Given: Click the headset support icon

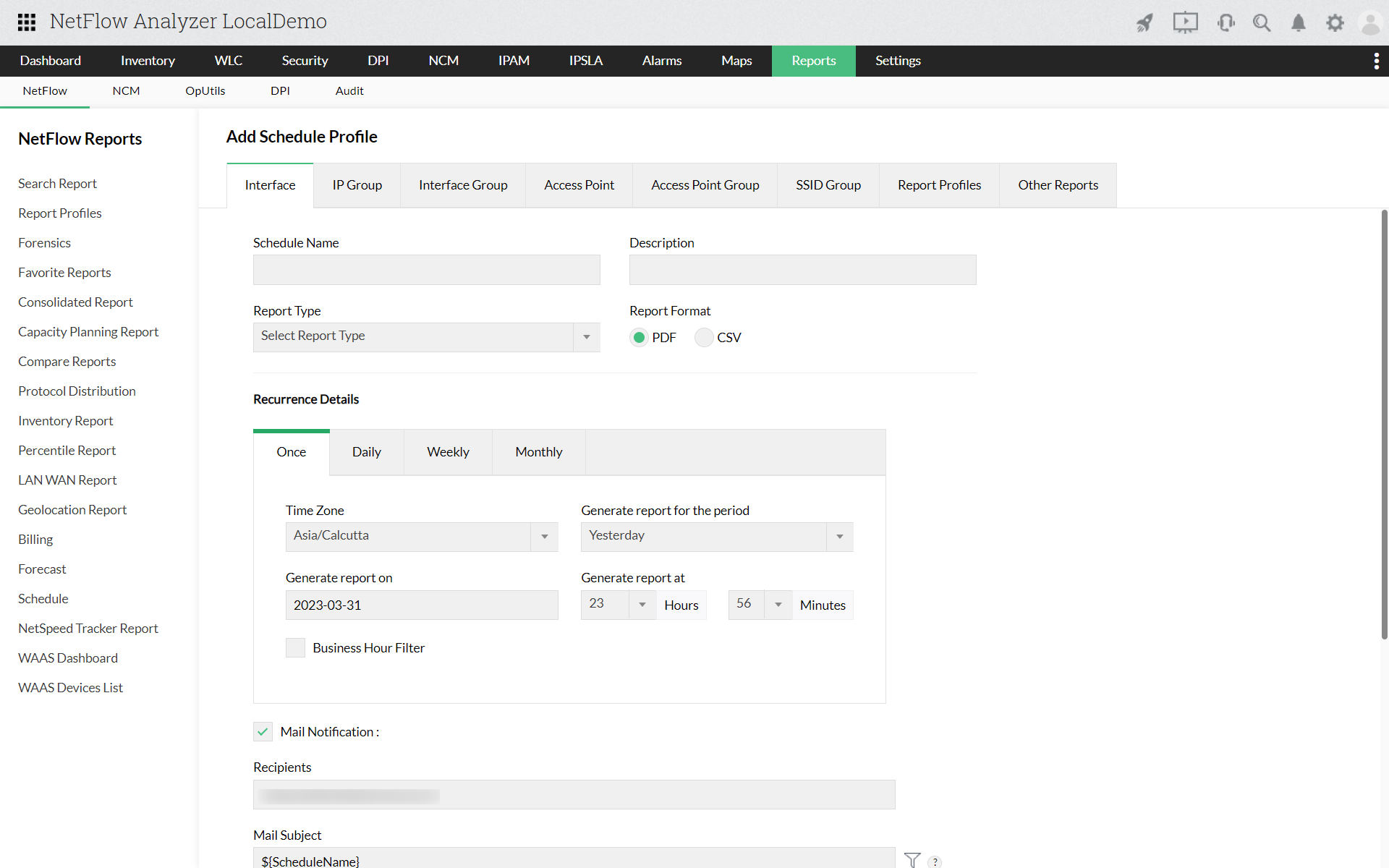Looking at the screenshot, I should click(x=1226, y=23).
